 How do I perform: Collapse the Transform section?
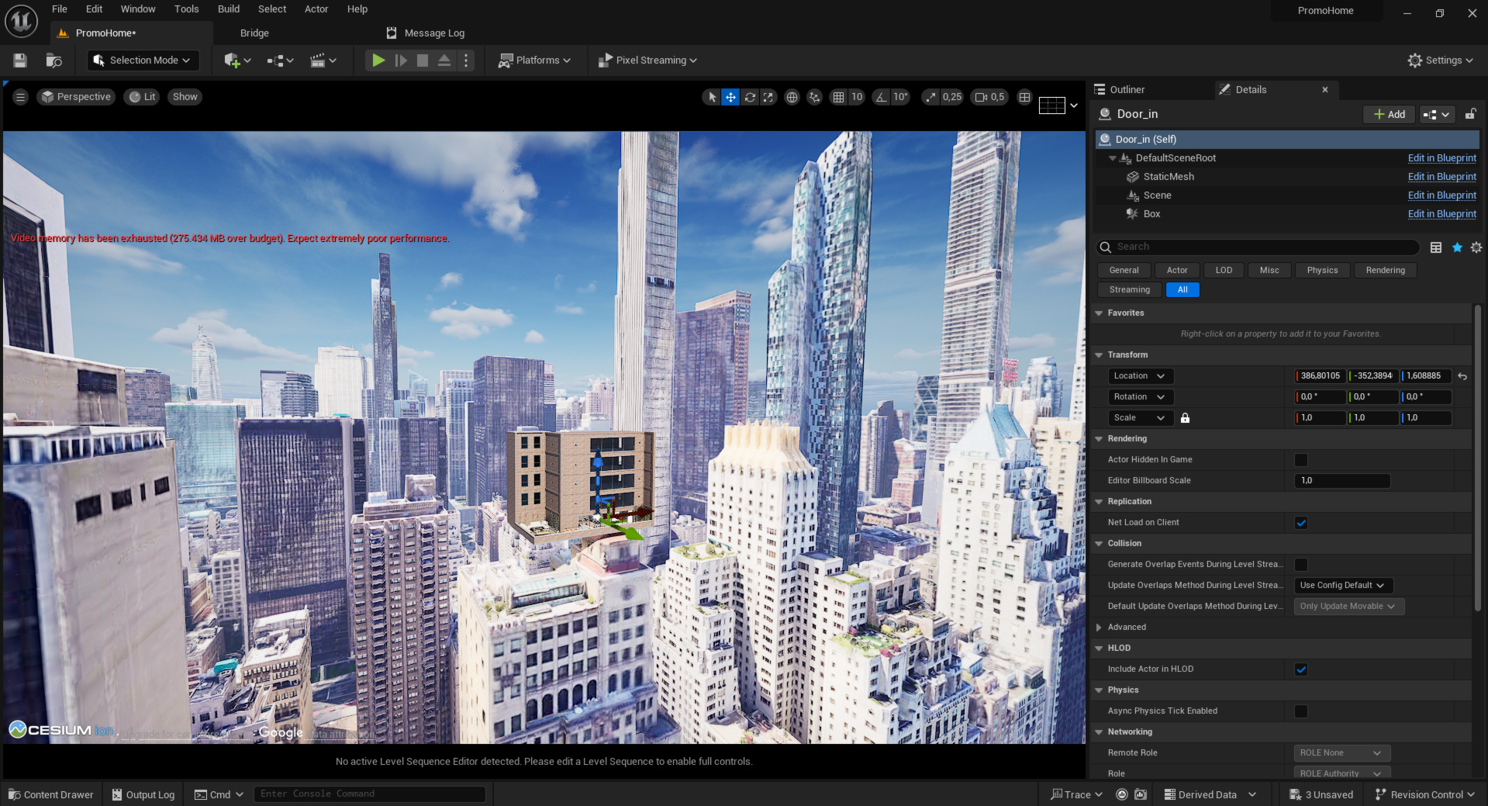coord(1099,355)
